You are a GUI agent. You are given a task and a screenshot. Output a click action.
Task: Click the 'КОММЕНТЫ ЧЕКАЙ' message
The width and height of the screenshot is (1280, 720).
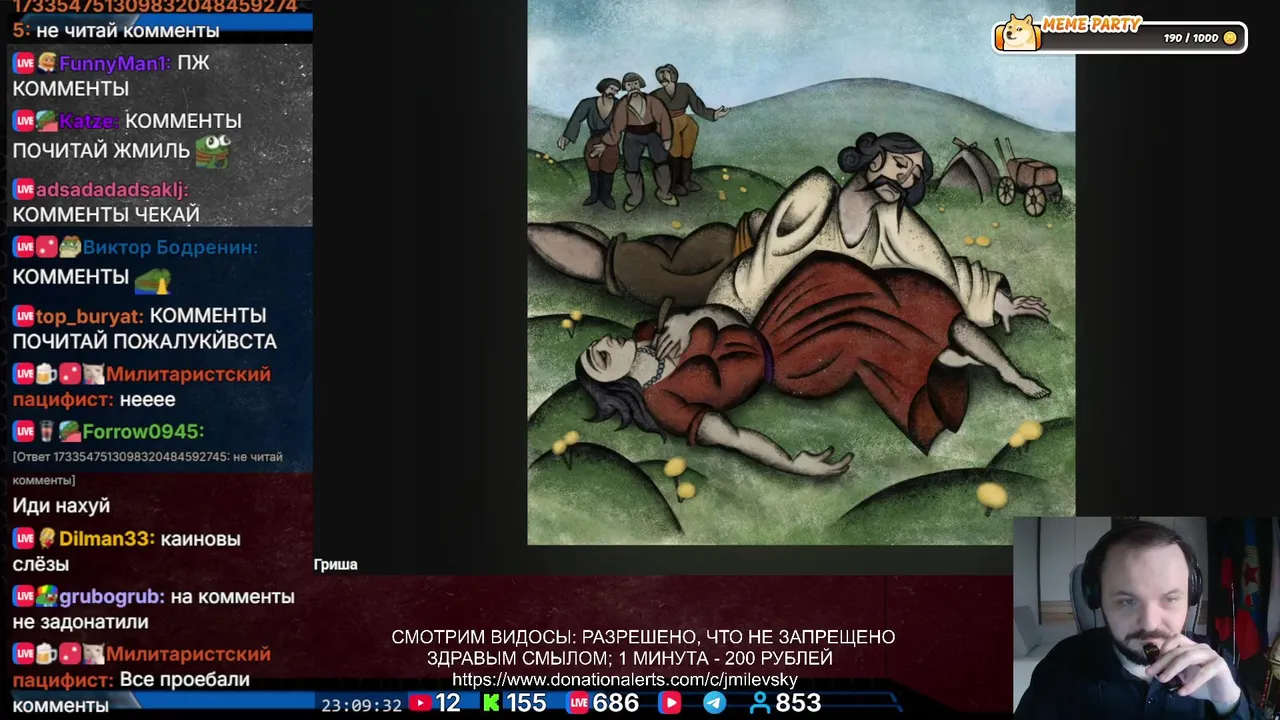tap(106, 215)
